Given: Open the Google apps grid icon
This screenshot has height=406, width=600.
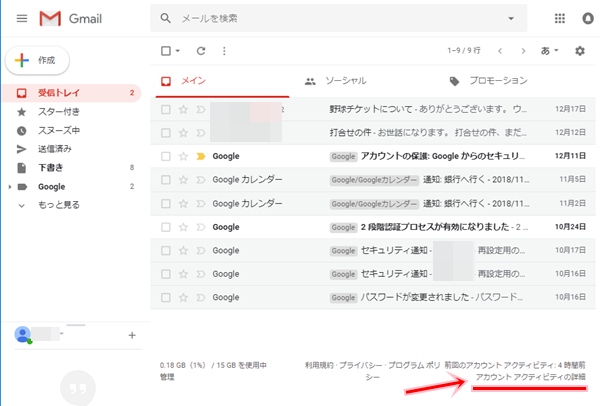Looking at the screenshot, I should click(559, 18).
